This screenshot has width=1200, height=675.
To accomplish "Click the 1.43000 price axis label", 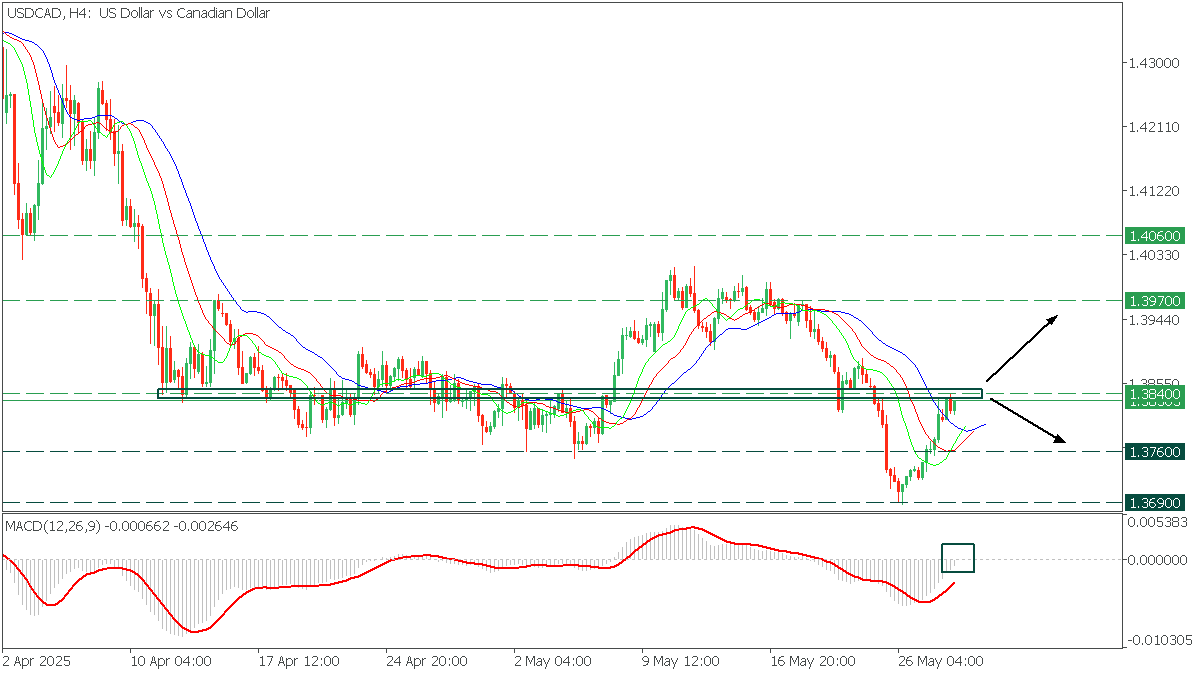I will click(x=1153, y=63).
